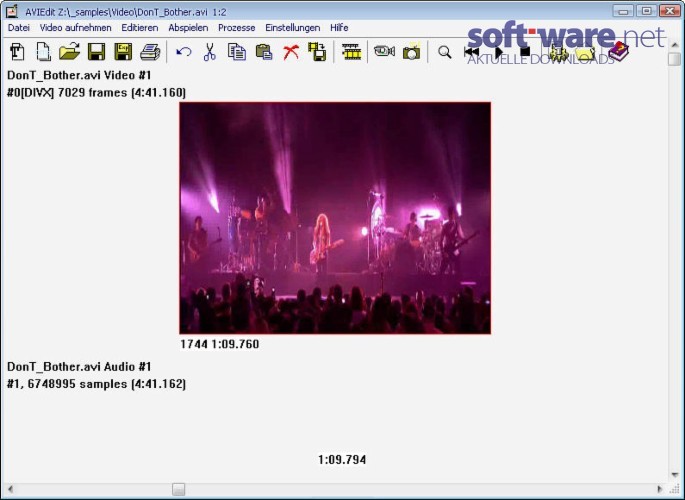
Task: Click the yellow film strip icon
Action: pos(352,52)
